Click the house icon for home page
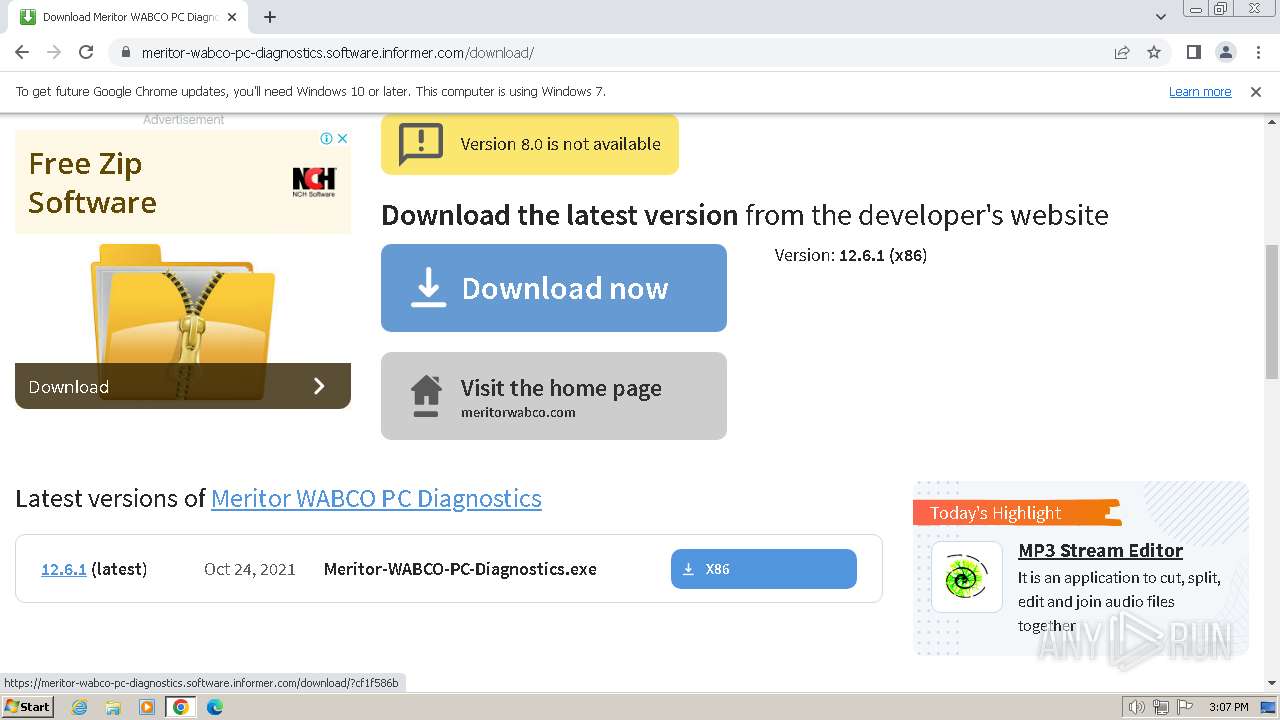Viewport: 1280px width, 720px height. pyautogui.click(x=427, y=396)
